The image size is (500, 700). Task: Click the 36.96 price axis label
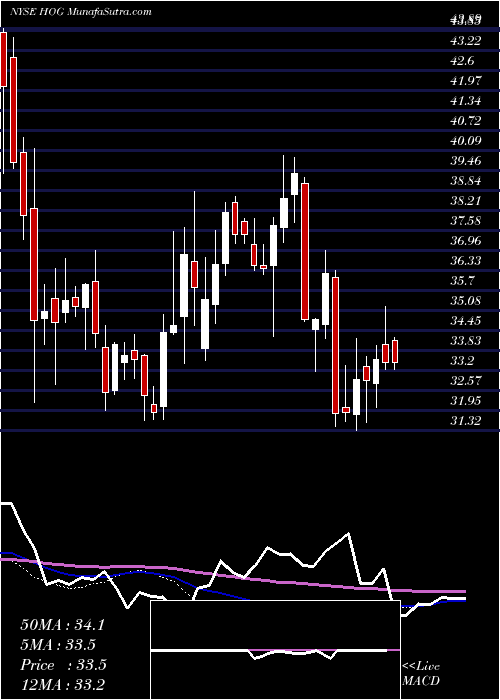(466, 241)
